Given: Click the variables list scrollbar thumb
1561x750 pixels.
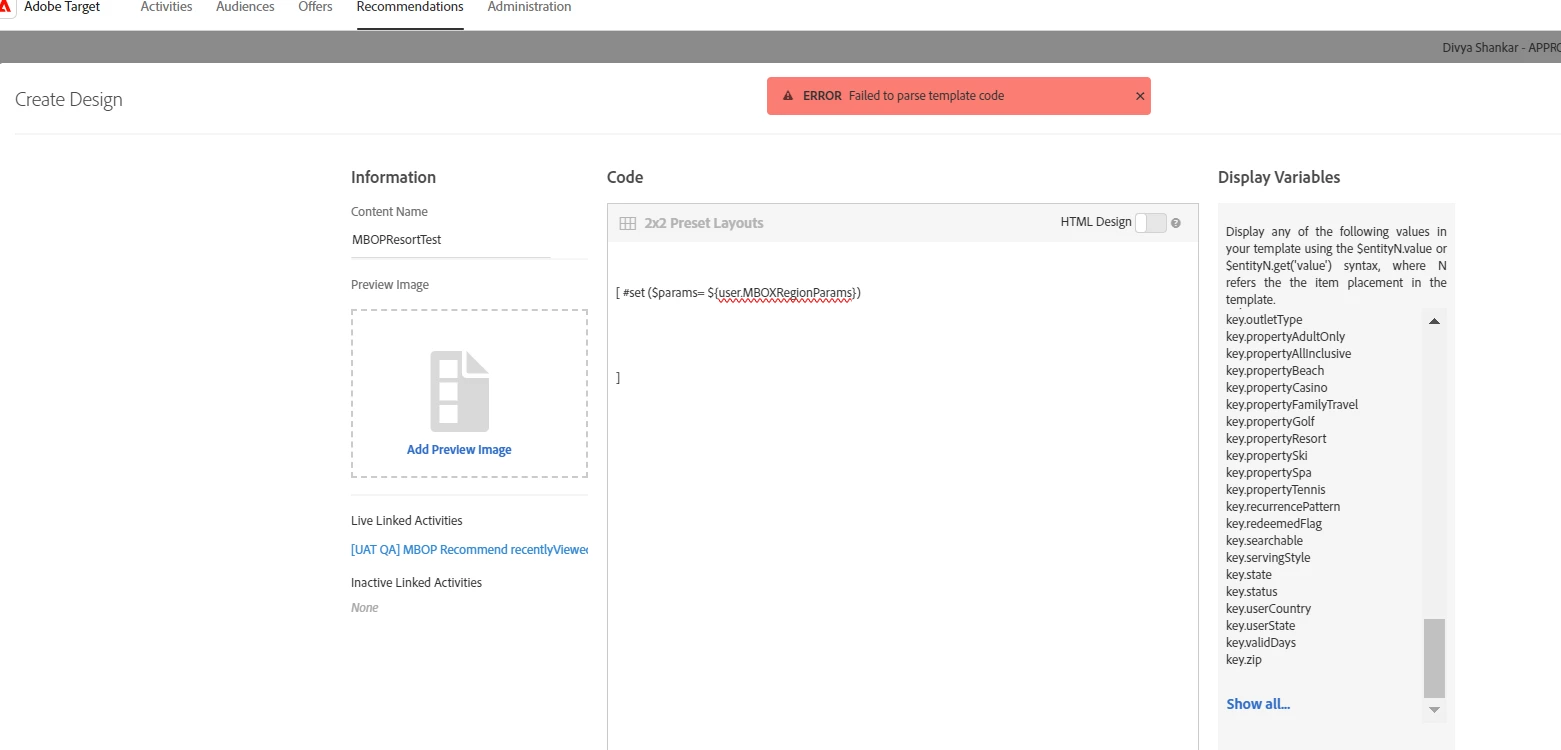Looking at the screenshot, I should (1434, 657).
